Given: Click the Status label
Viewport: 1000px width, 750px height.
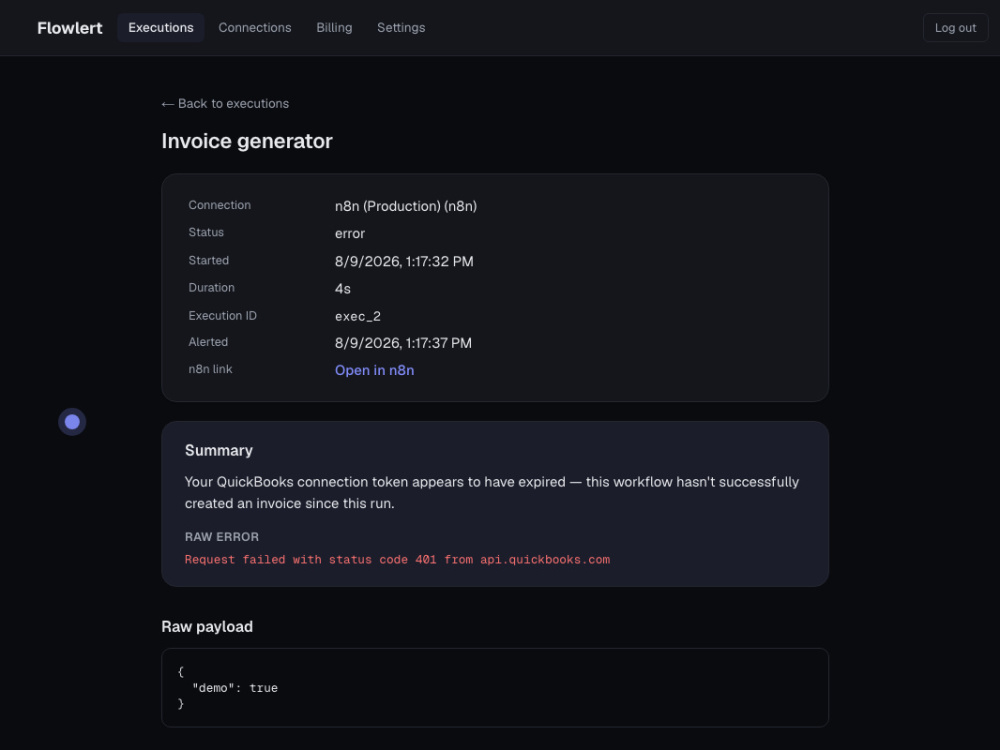Looking at the screenshot, I should click(x=206, y=232).
